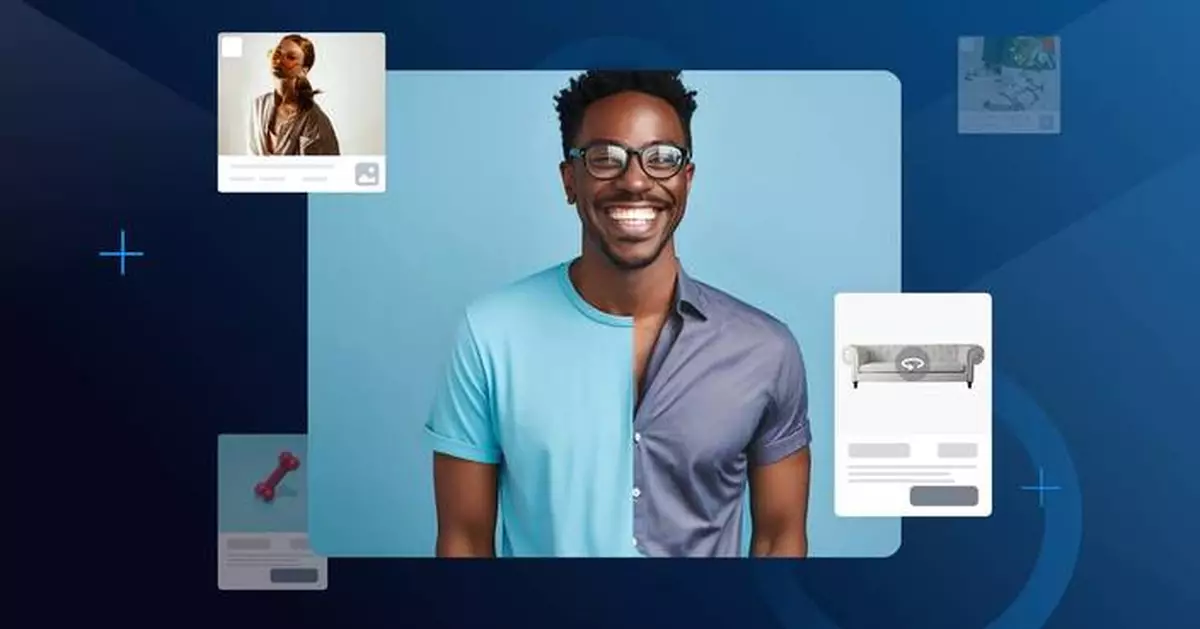Expand the dumbbell card description area
Screen dimensions: 1200x629
268,558
